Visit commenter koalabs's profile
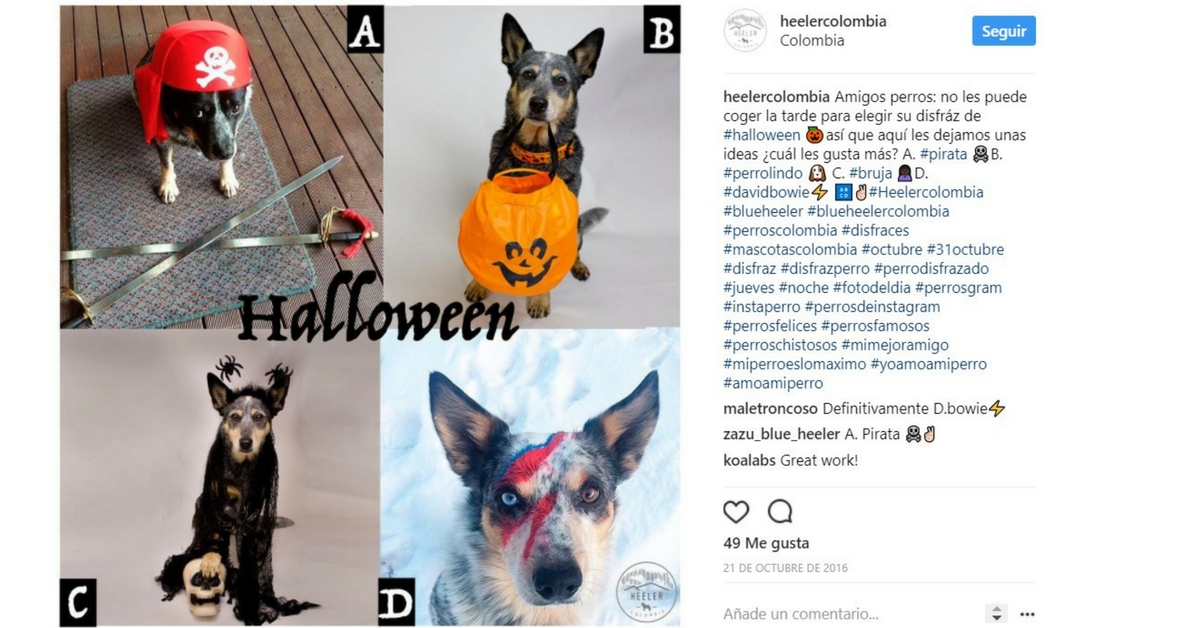The image size is (1200, 628). (750, 460)
